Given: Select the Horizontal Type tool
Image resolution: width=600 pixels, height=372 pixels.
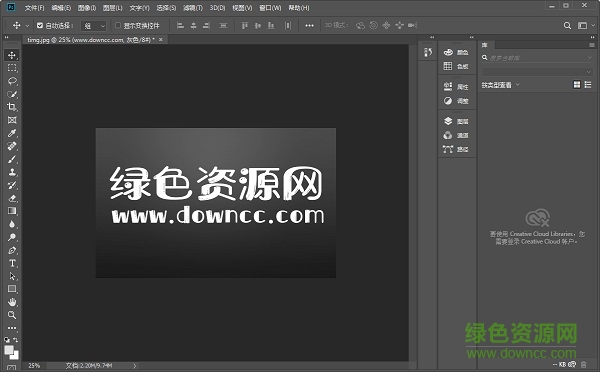Looking at the screenshot, I should click(12, 263).
